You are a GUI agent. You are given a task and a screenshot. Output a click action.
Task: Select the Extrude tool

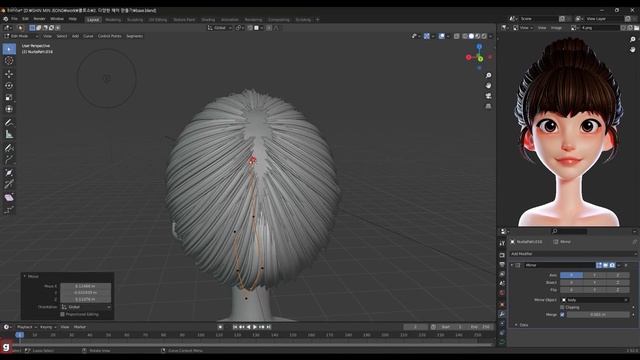coord(9,160)
